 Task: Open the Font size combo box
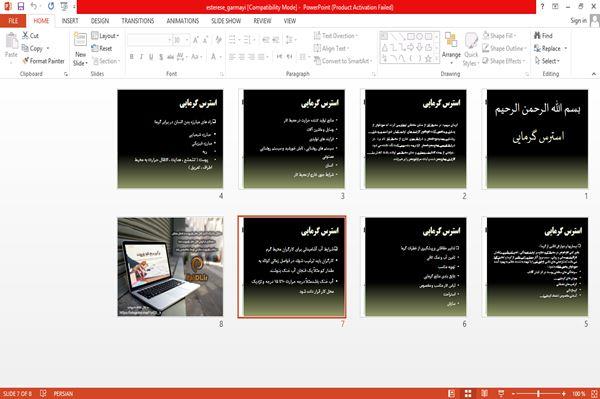pos(181,40)
